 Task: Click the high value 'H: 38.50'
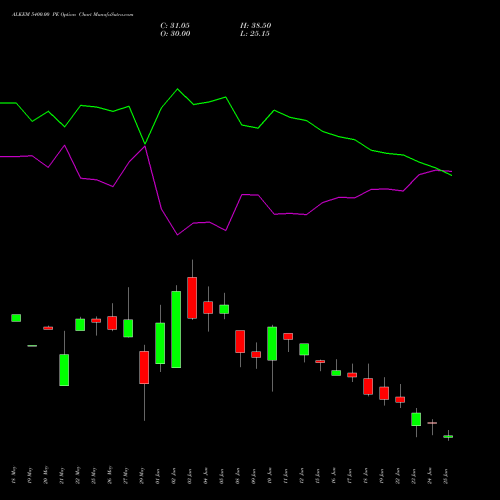[256, 26]
